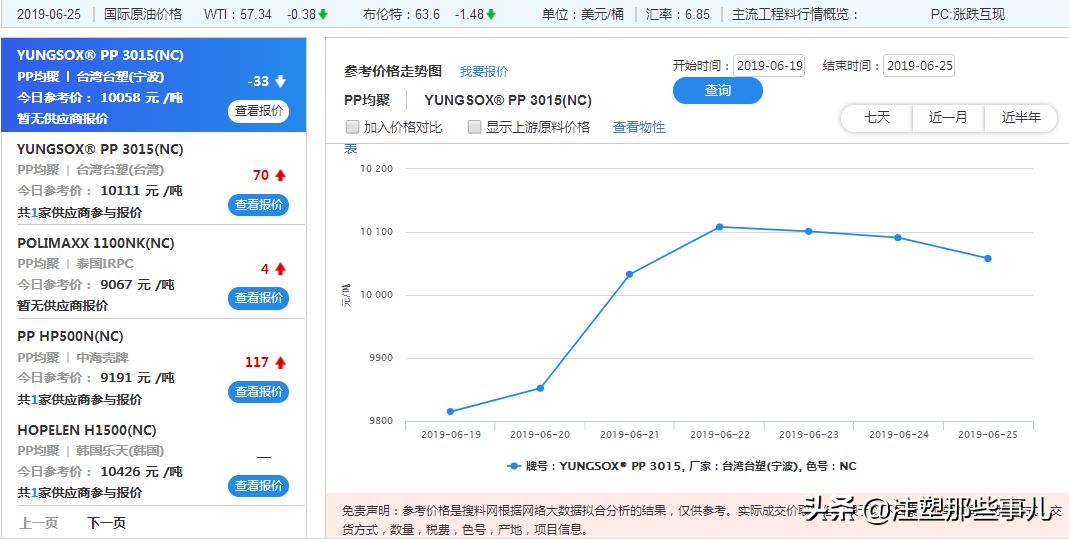Click the white down arrow beside -33

pyautogui.click(x=280, y=81)
